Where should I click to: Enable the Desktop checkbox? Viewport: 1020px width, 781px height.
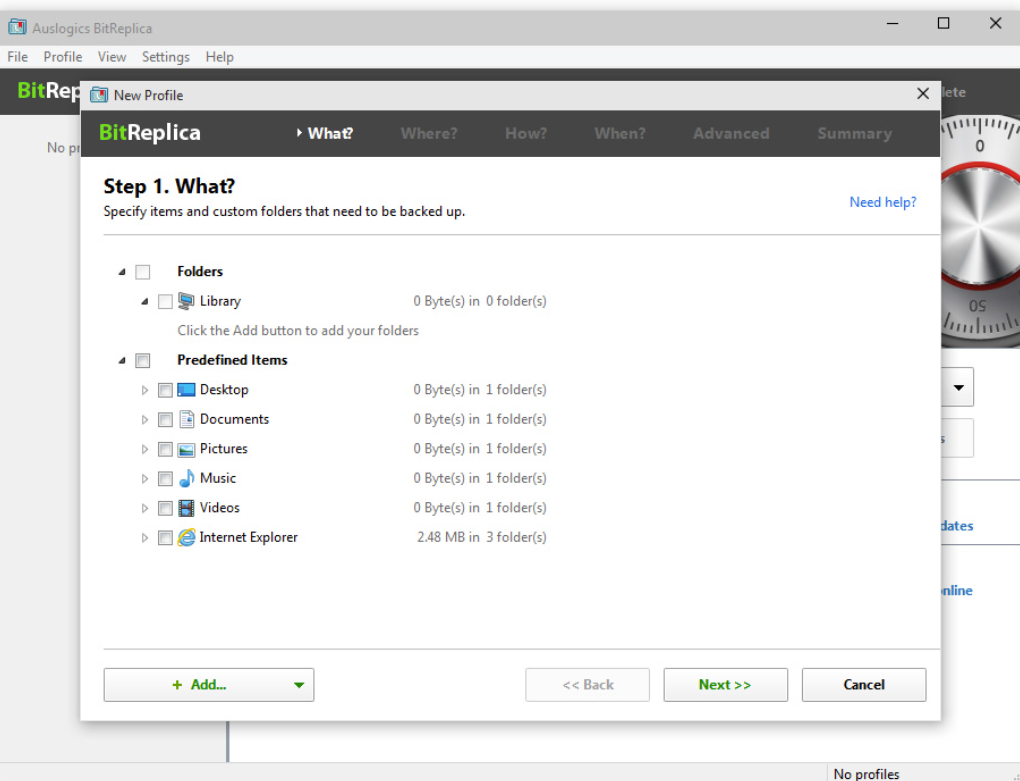(x=164, y=389)
